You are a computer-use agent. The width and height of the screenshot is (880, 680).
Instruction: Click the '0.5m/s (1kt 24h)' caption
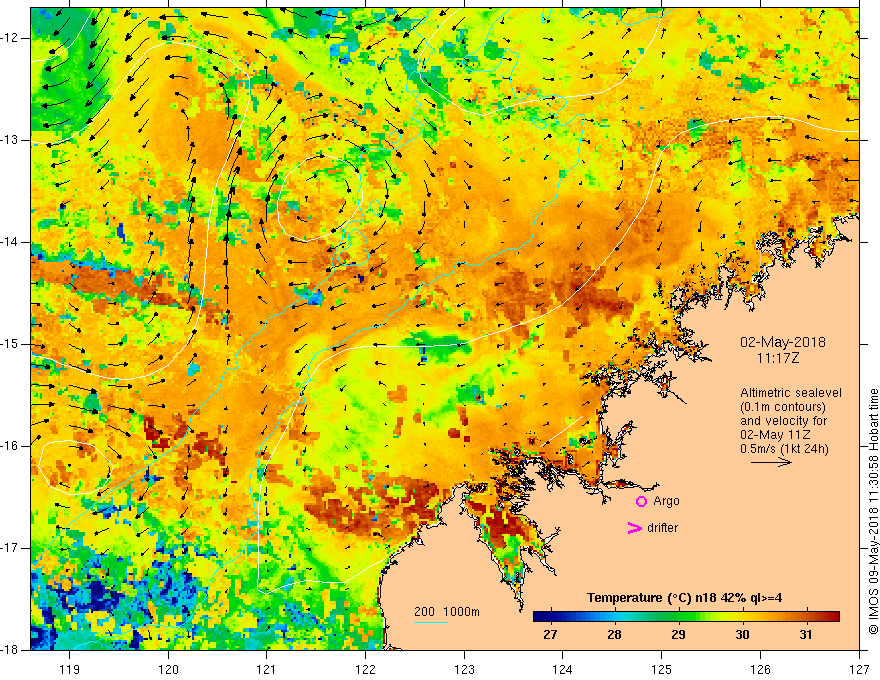pos(784,449)
